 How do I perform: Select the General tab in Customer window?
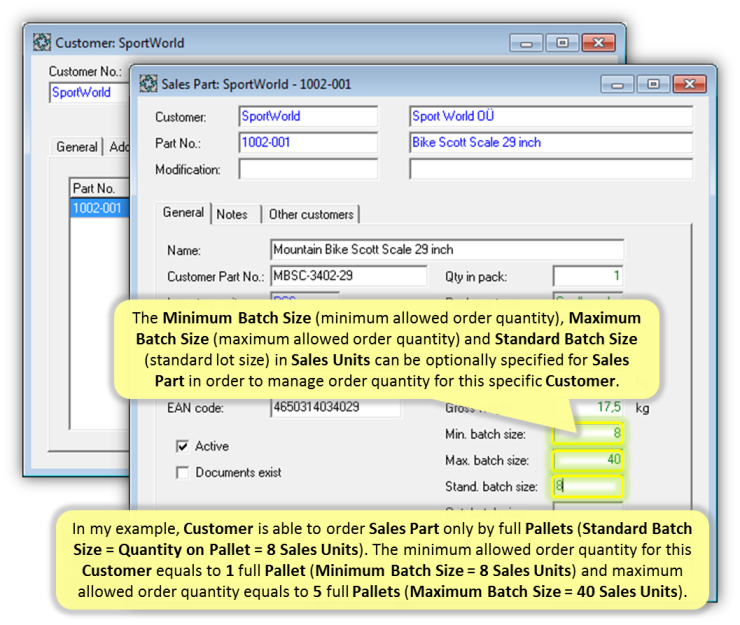pos(76,147)
